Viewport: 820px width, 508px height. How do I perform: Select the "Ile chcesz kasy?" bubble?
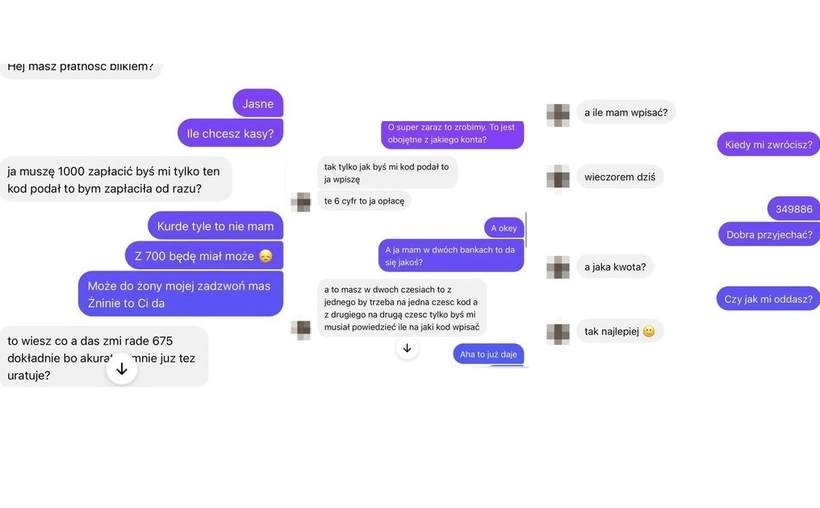230,133
